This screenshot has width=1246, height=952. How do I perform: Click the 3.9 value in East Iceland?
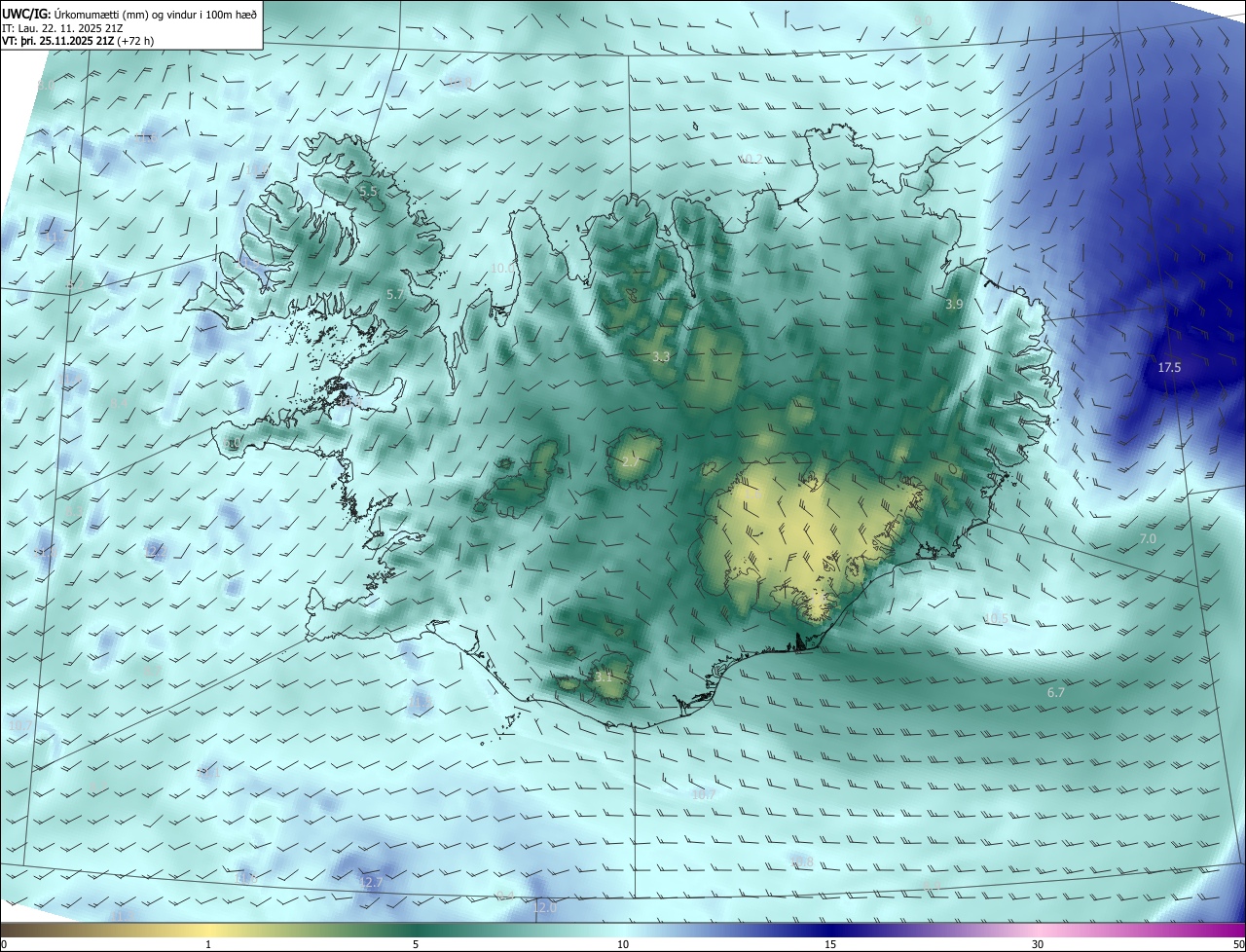(954, 305)
